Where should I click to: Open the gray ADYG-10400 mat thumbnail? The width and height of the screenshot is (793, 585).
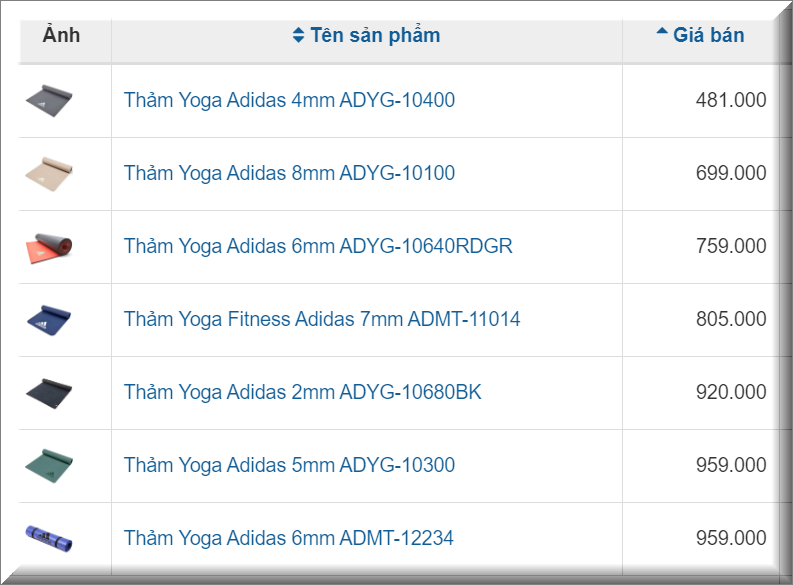click(x=49, y=101)
